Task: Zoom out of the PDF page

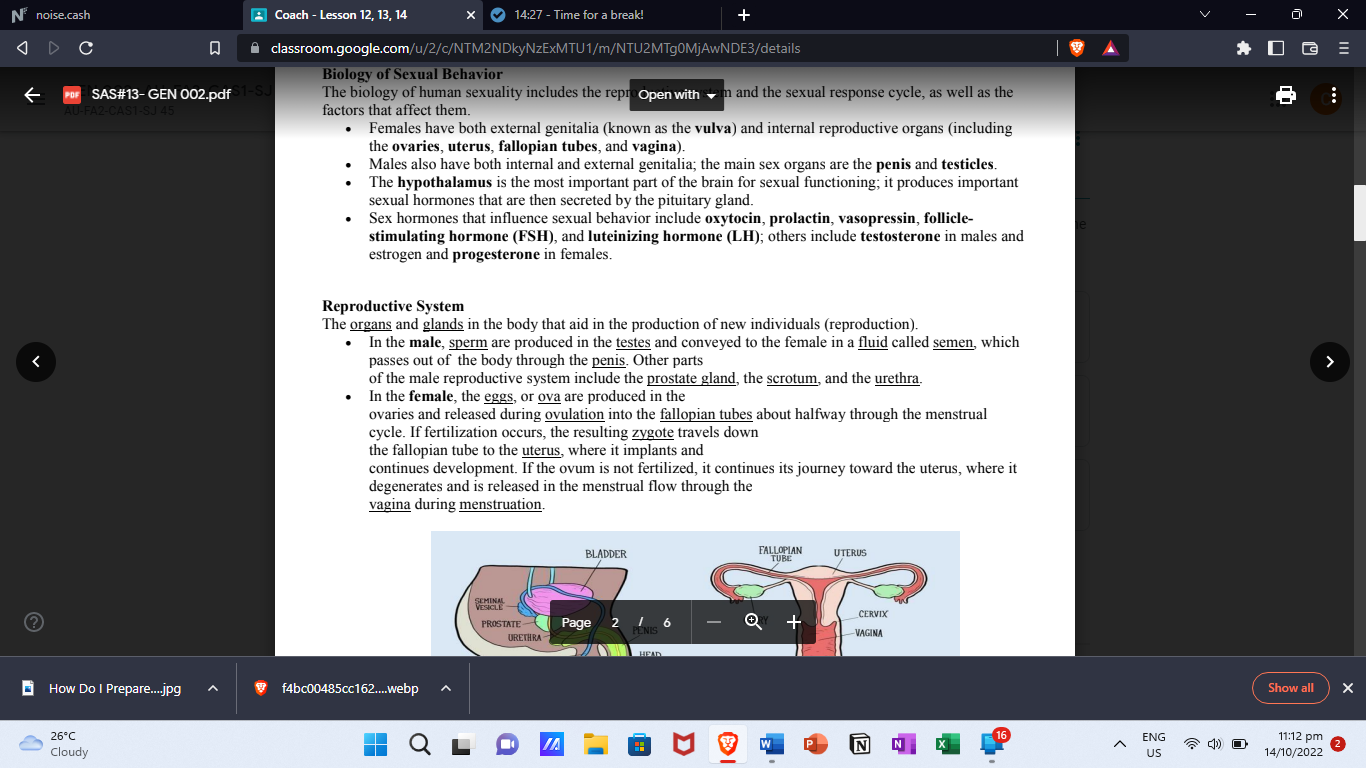Action: 713,622
